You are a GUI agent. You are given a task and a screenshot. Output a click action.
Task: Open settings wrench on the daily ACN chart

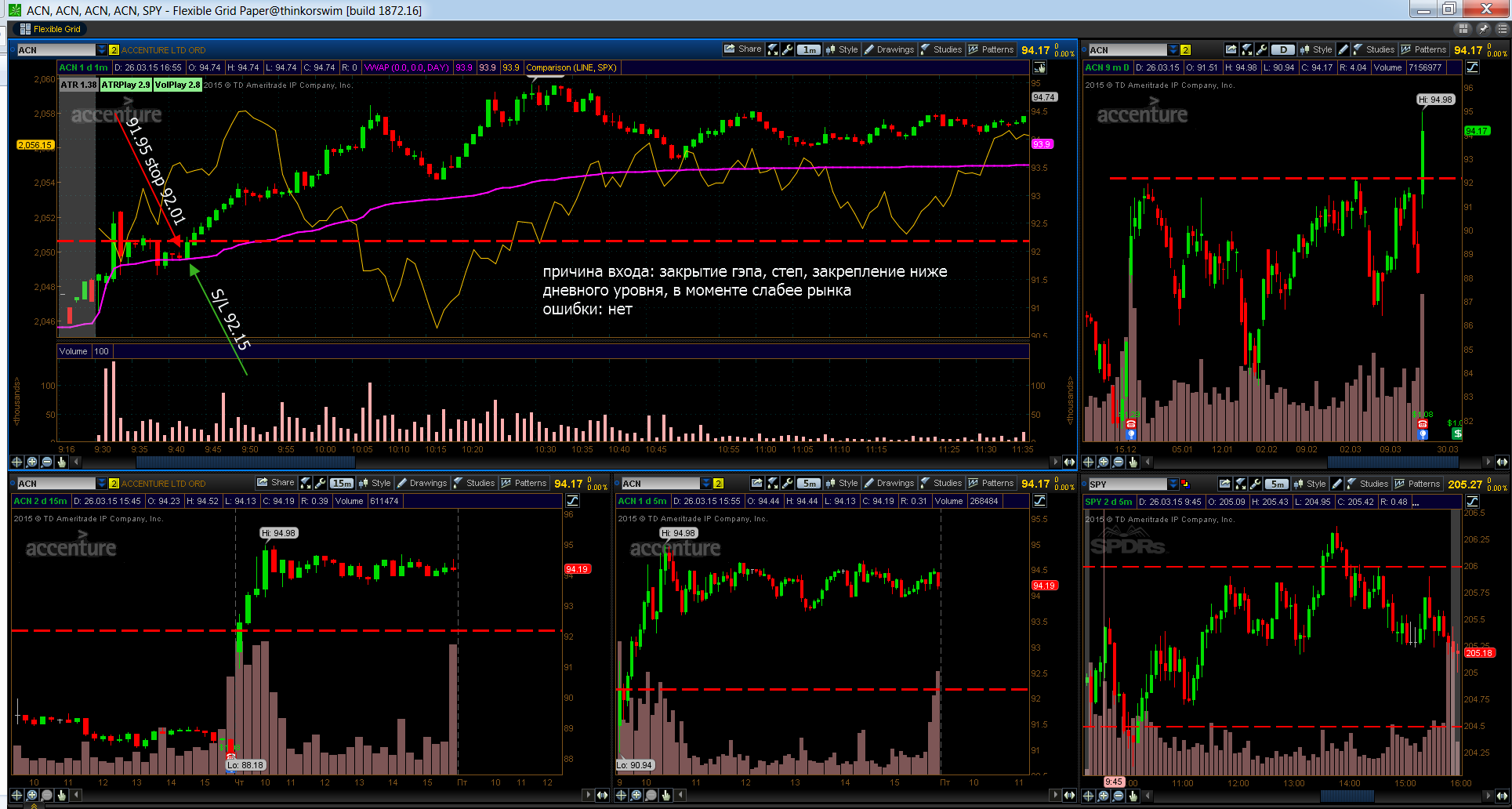(1261, 49)
